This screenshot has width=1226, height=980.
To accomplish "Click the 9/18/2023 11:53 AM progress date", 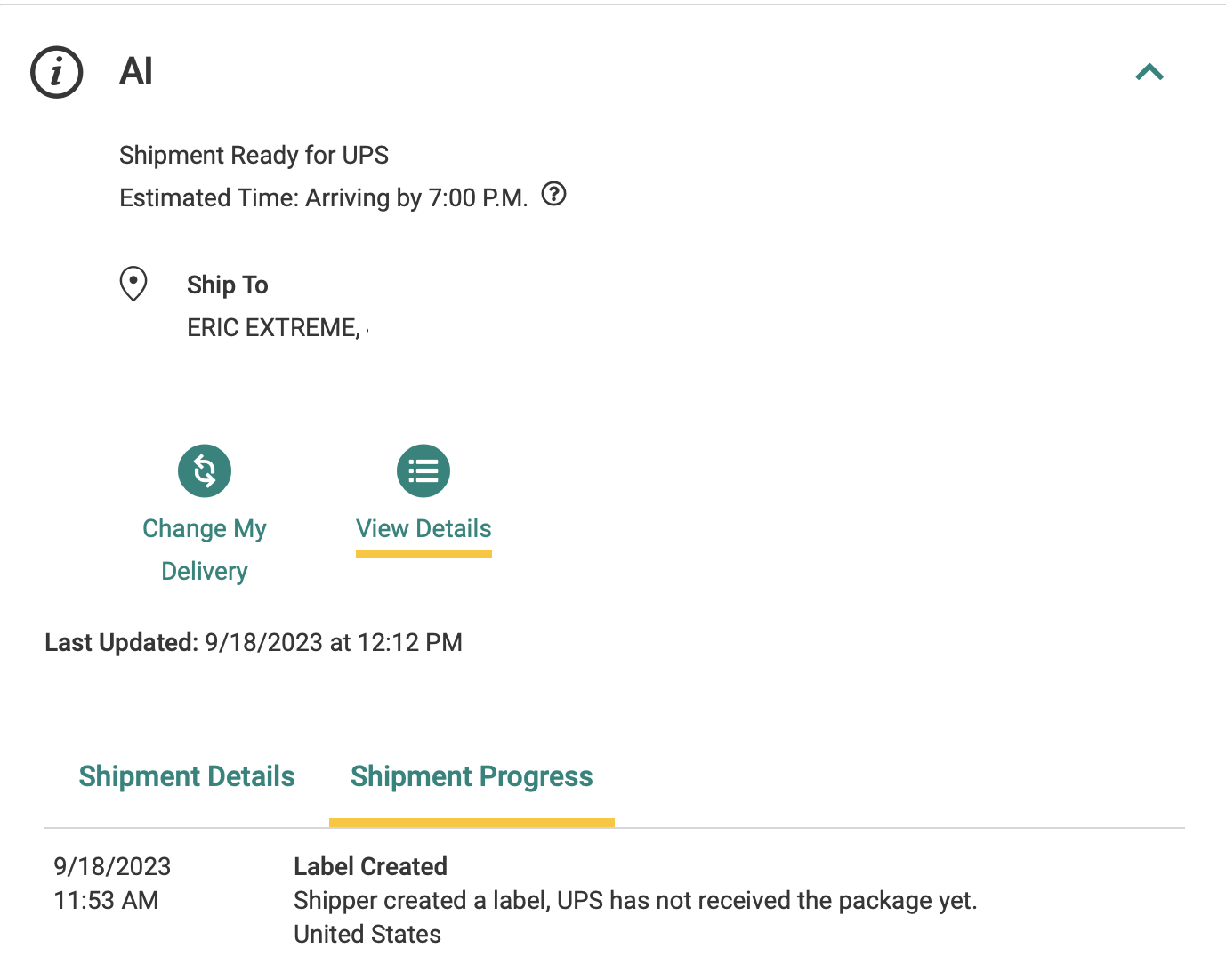I will tap(112, 883).
